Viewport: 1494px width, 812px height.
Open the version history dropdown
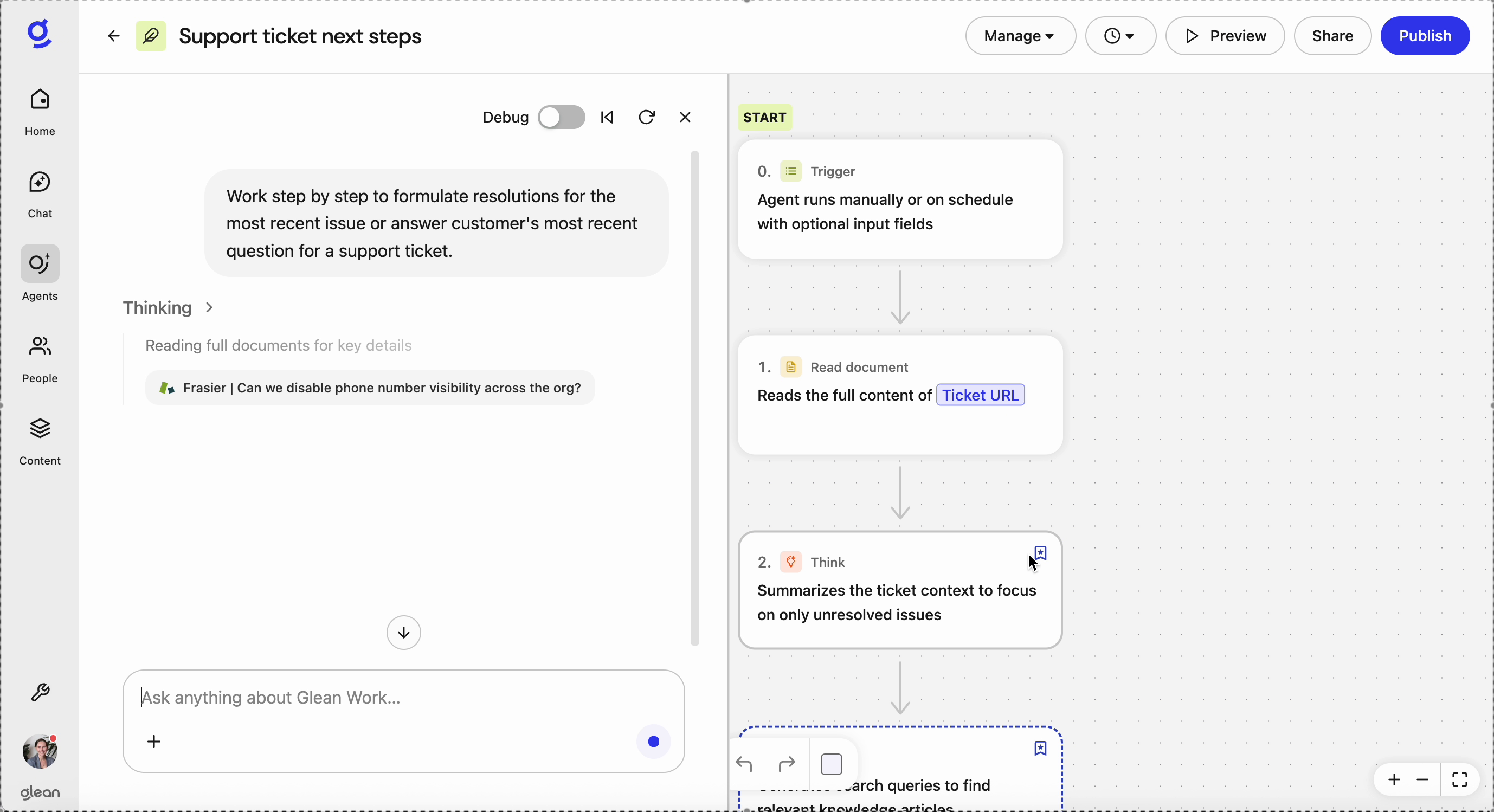pyautogui.click(x=1119, y=36)
